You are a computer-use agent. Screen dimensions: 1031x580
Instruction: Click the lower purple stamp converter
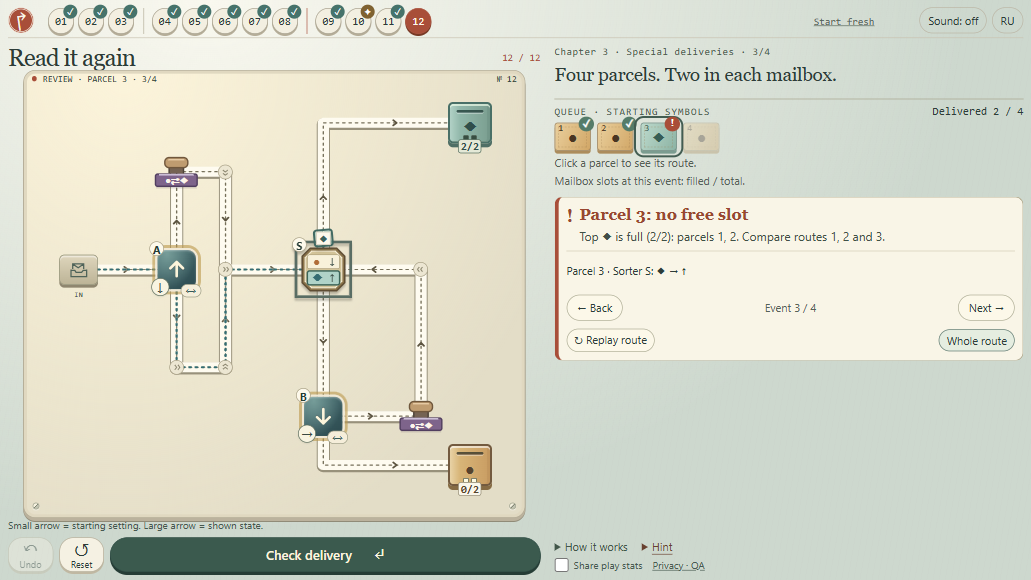[421, 418]
